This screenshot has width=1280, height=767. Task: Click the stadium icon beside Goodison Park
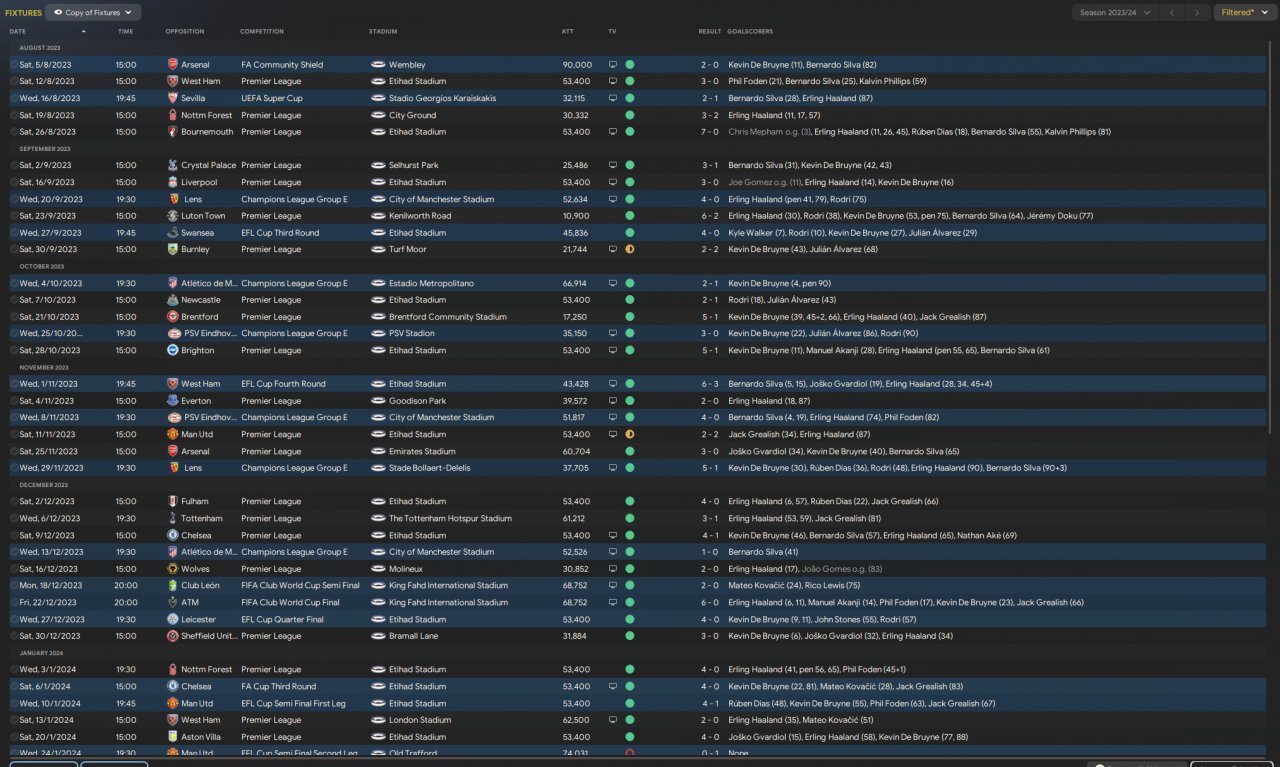[x=378, y=401]
